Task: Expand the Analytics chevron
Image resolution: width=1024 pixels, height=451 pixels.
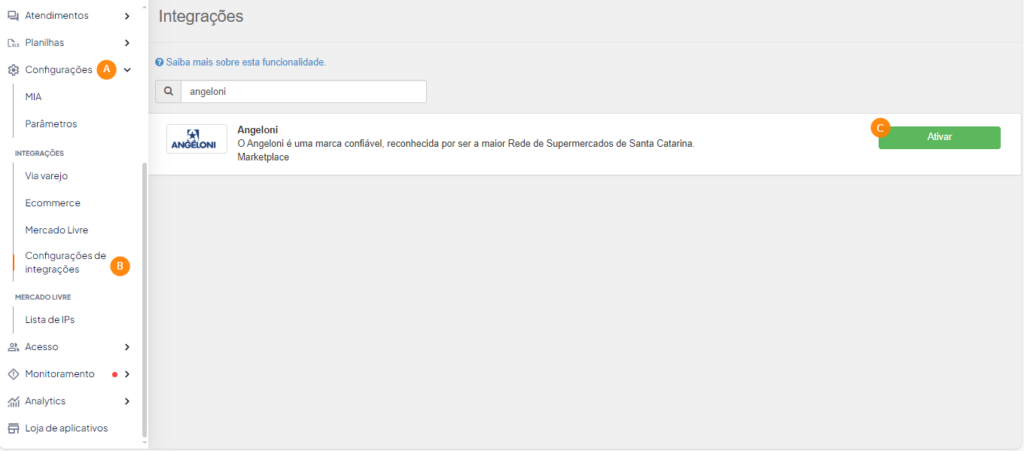Action: click(127, 401)
